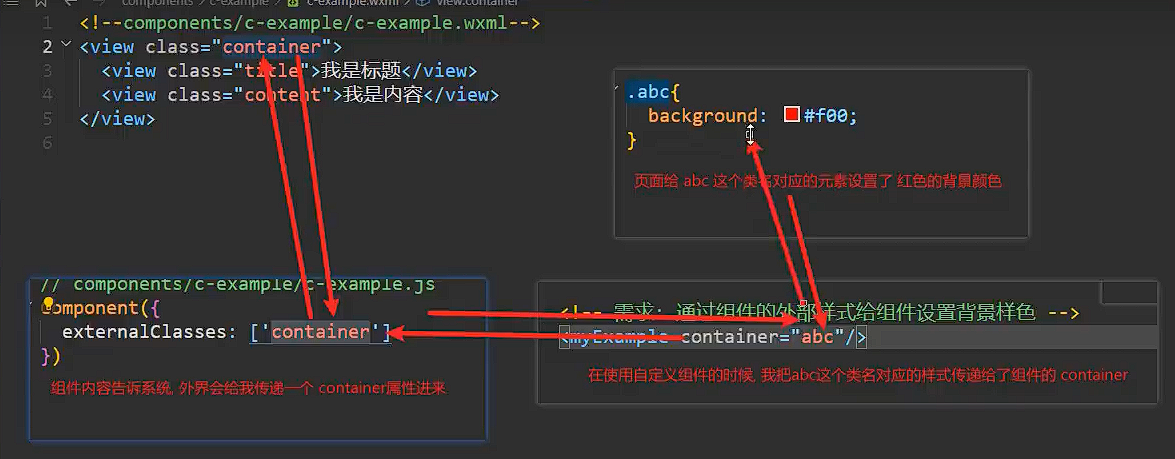1175x459 pixels.
Task: Click 'container' inside the externalClasses array
Action: [x=321, y=332]
